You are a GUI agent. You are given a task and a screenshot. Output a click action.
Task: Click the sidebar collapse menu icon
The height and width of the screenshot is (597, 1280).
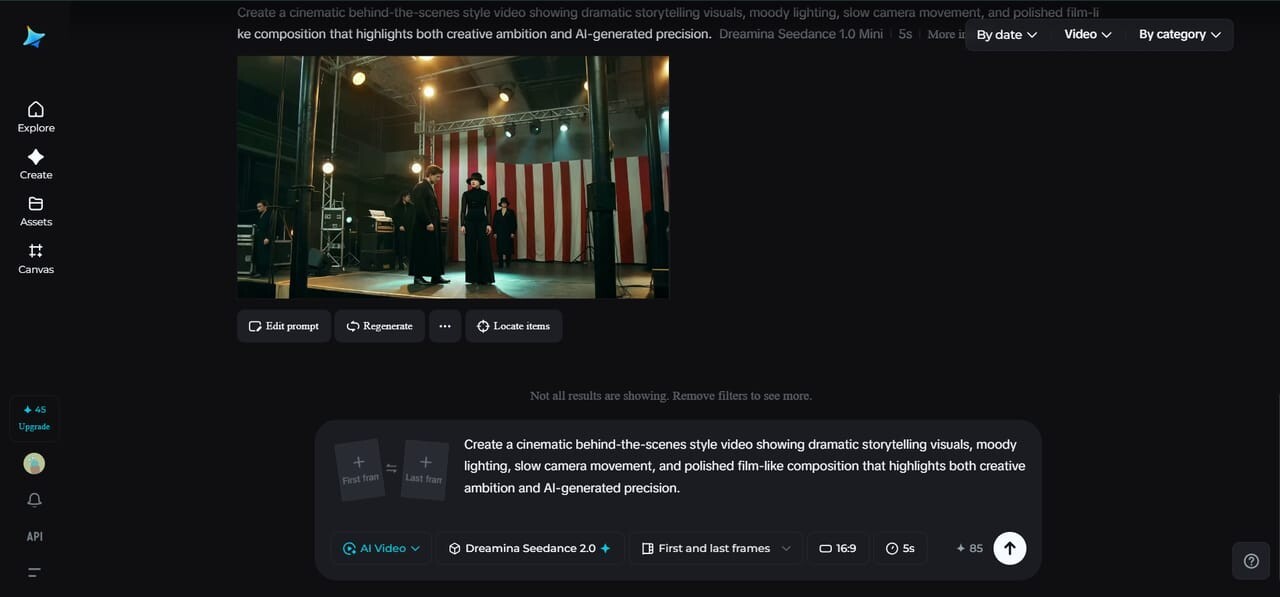pos(35,573)
